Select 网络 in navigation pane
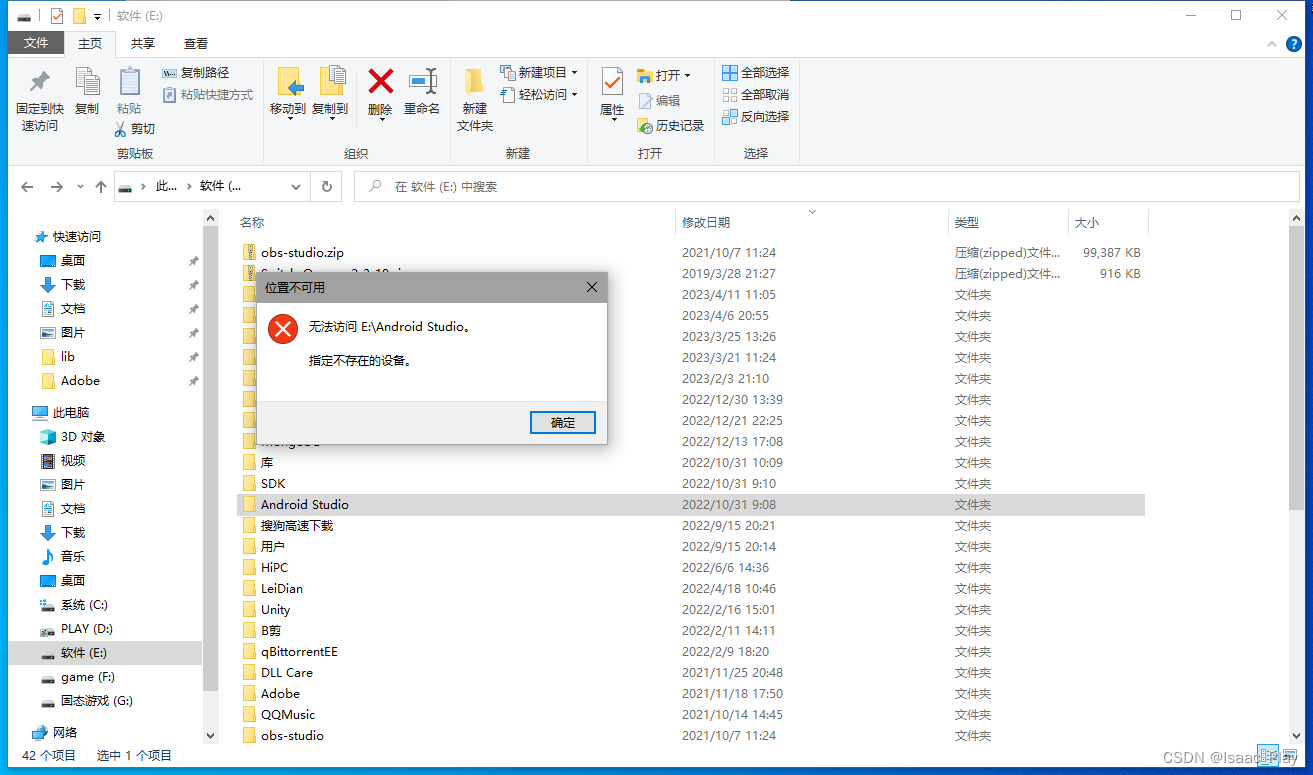The height and width of the screenshot is (775, 1313). click(65, 733)
